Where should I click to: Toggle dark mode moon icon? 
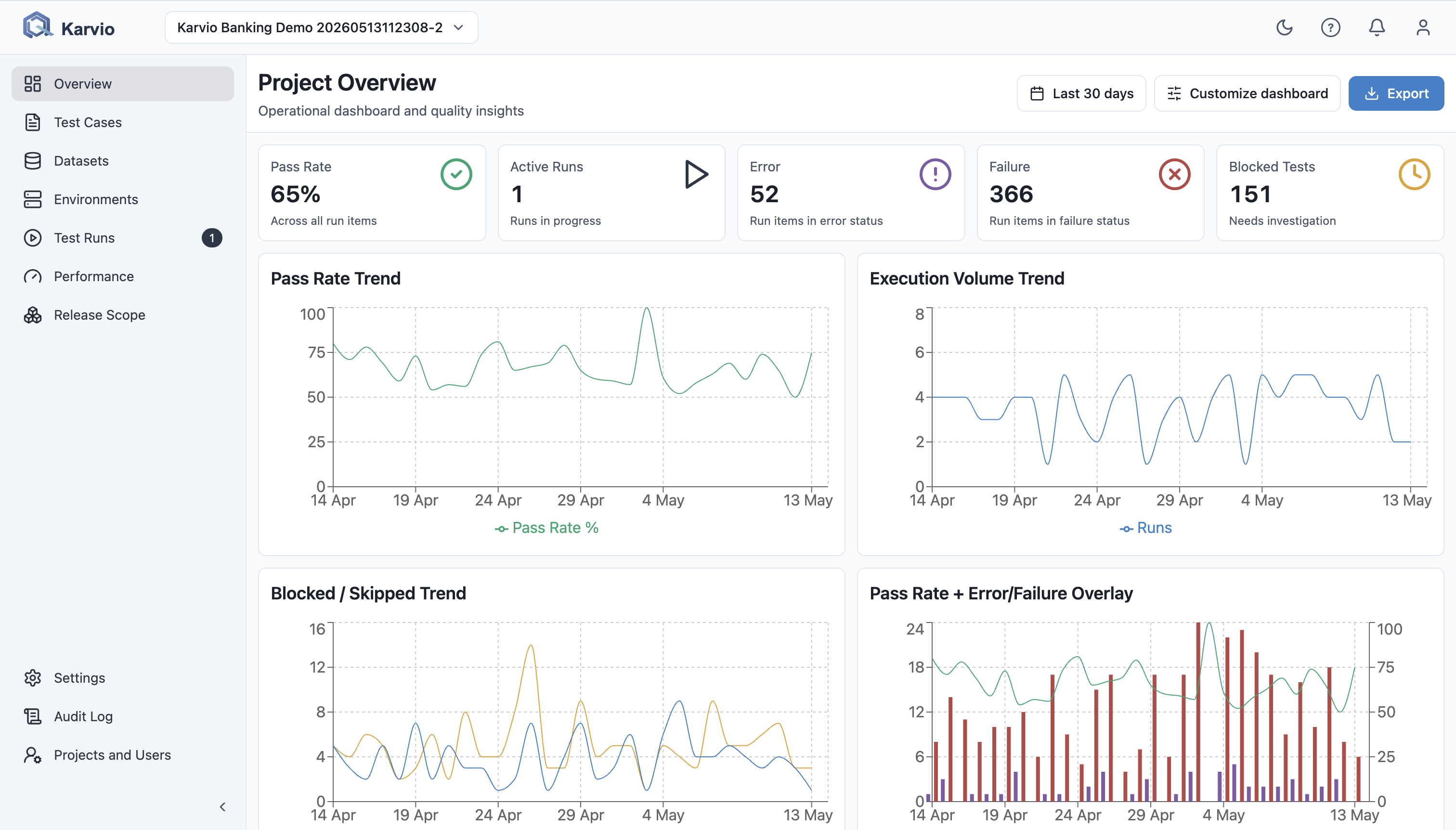click(1285, 27)
